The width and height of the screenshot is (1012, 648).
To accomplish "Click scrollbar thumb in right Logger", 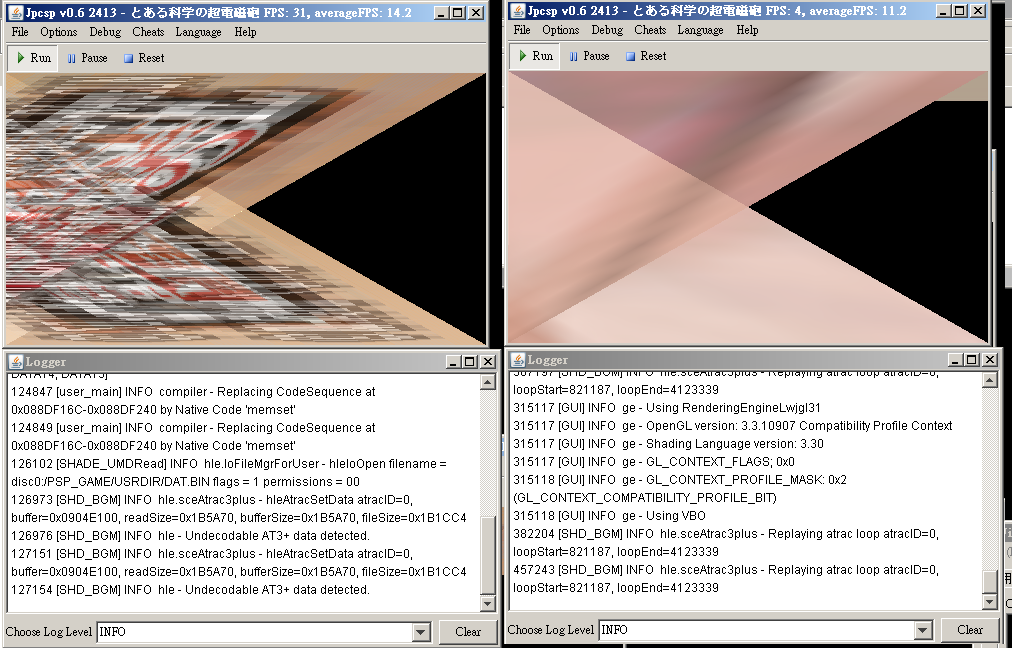I will [990, 580].
